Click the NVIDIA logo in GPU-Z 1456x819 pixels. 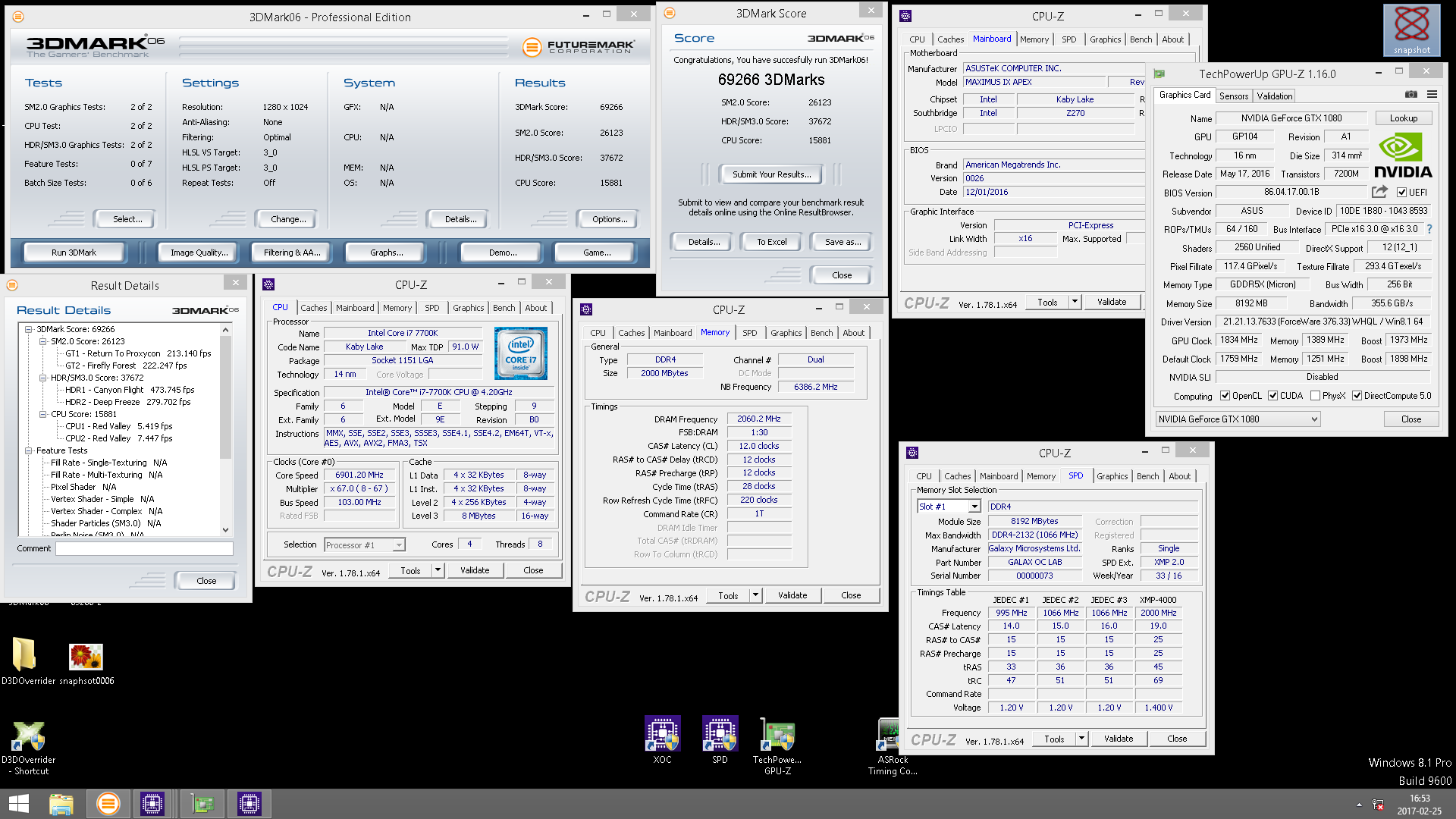[x=1403, y=155]
